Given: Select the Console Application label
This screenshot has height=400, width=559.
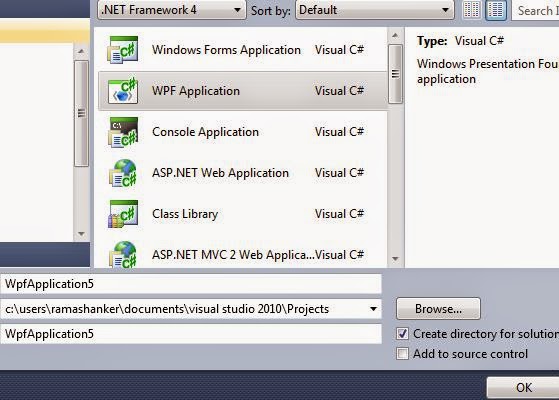Looking at the screenshot, I should click(x=205, y=132).
